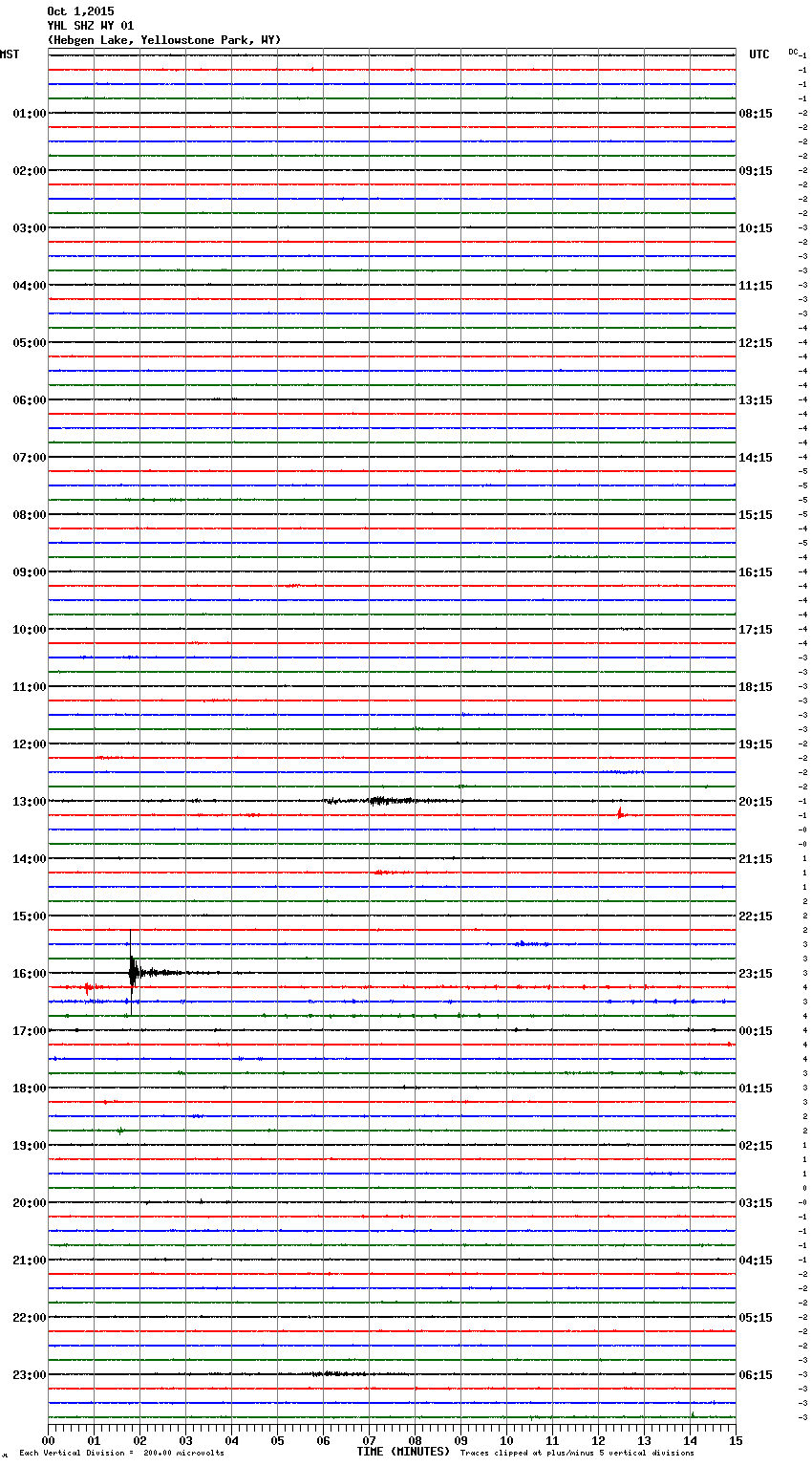The height and width of the screenshot is (1466, 812).
Task: Click the 20:15 UTC time label
Action: [x=756, y=802]
